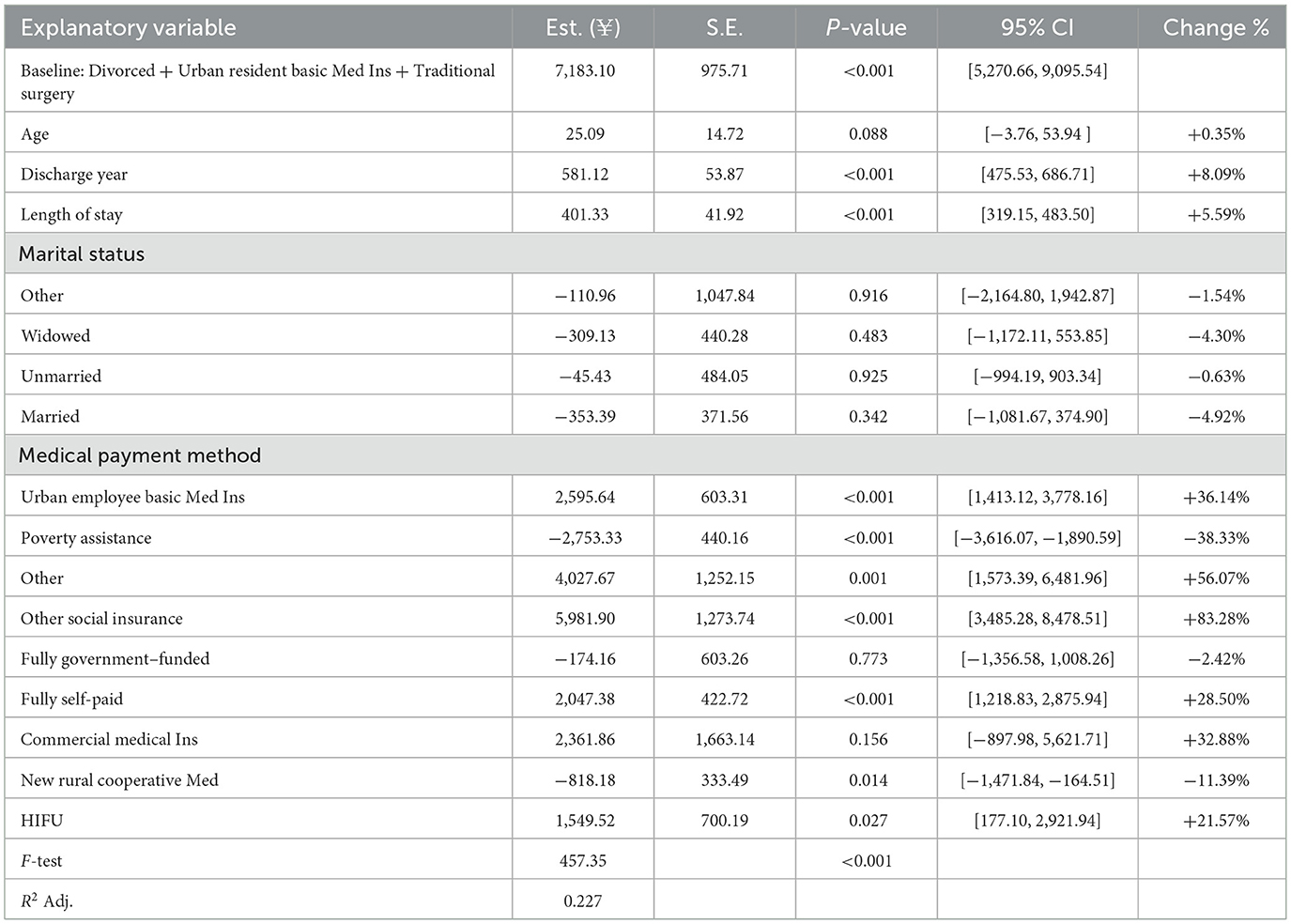Select the "Length of stay" row label
The height and width of the screenshot is (924, 1291).
(x=71, y=215)
